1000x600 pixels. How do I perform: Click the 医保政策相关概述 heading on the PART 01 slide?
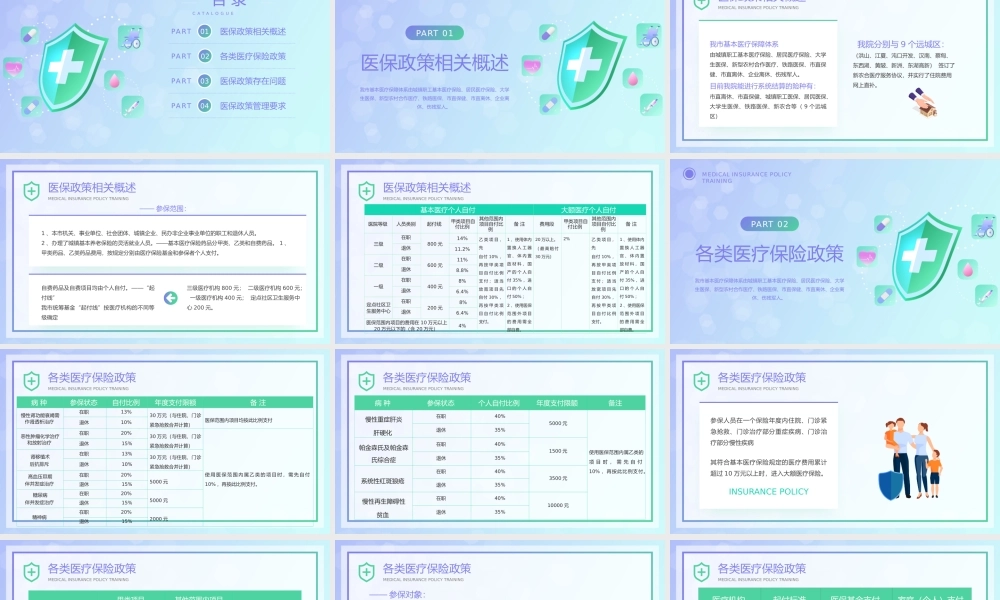coord(435,62)
